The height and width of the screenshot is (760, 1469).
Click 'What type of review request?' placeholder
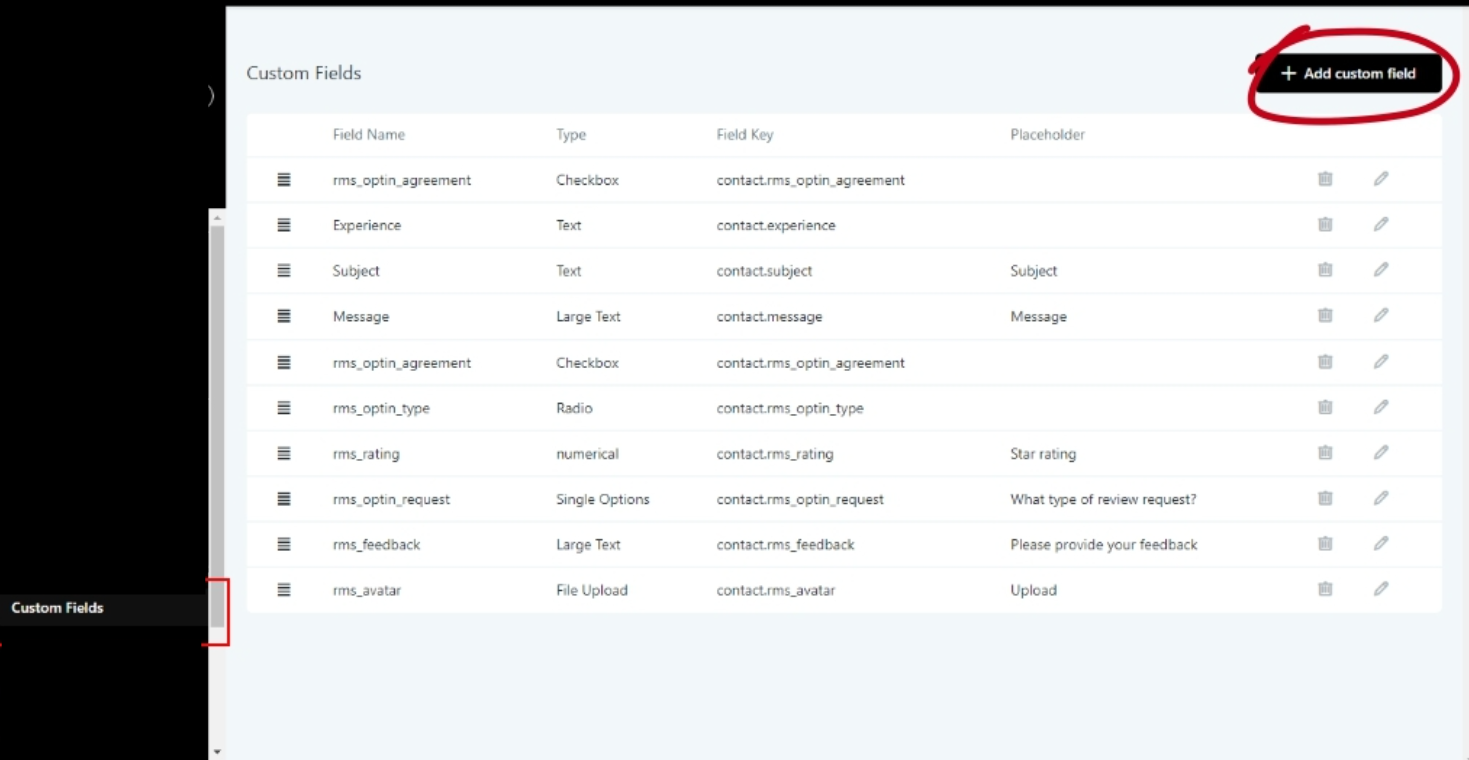coord(1103,500)
